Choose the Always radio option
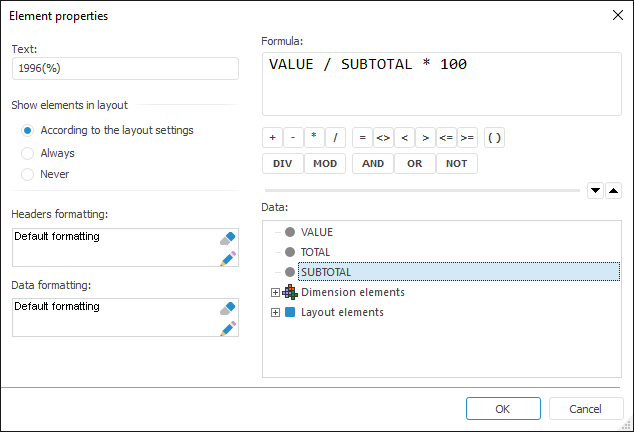634x432 pixels. point(28,153)
